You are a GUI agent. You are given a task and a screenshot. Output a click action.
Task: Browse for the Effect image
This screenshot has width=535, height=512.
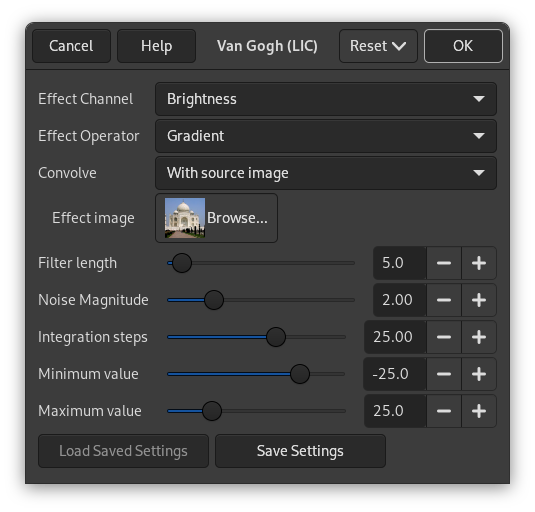216,218
